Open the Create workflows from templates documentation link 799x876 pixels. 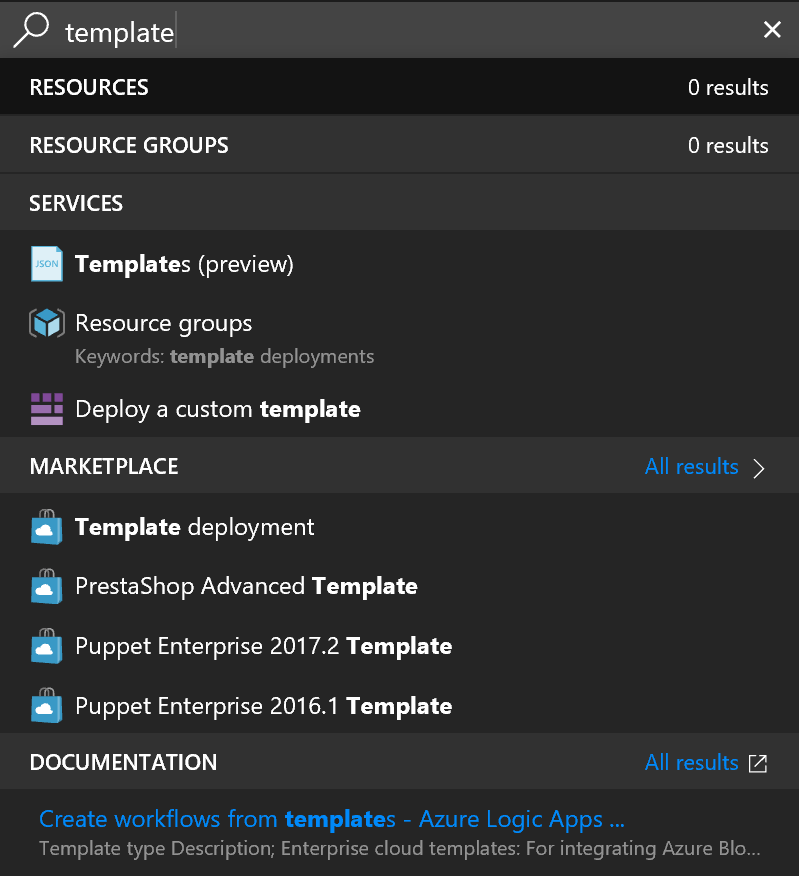click(330, 818)
